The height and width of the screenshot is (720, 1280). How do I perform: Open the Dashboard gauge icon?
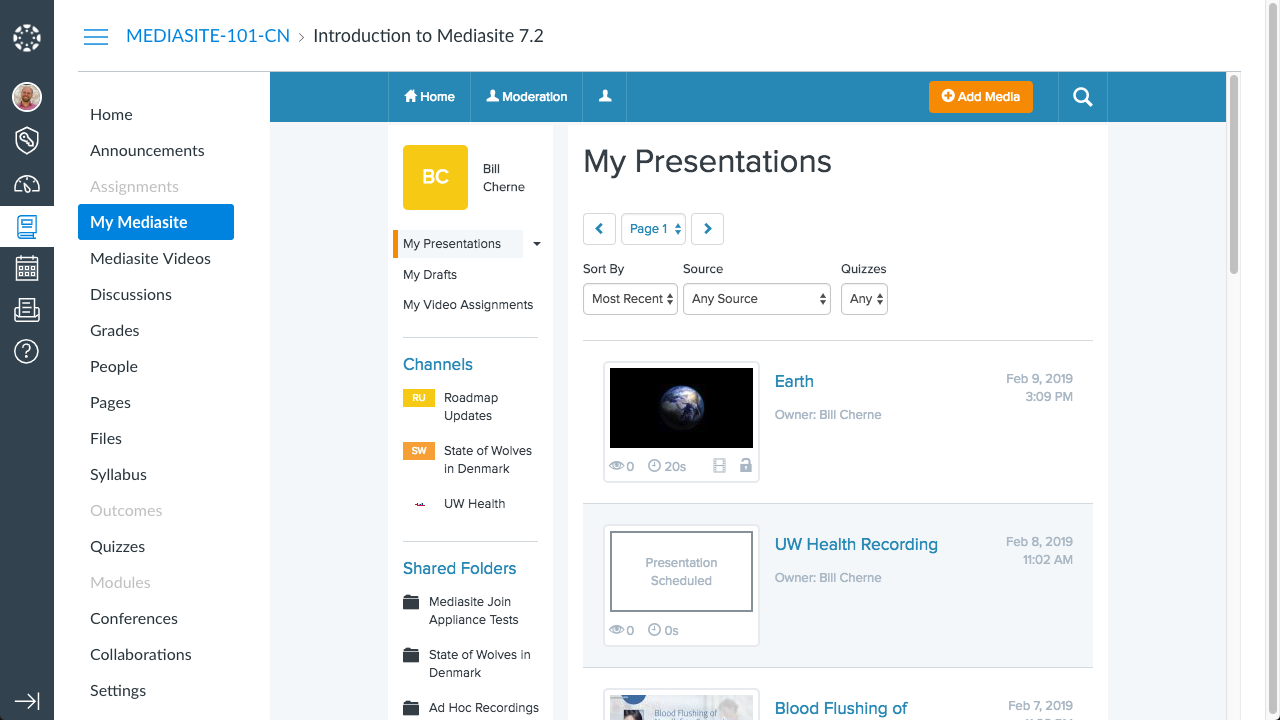tap(27, 184)
